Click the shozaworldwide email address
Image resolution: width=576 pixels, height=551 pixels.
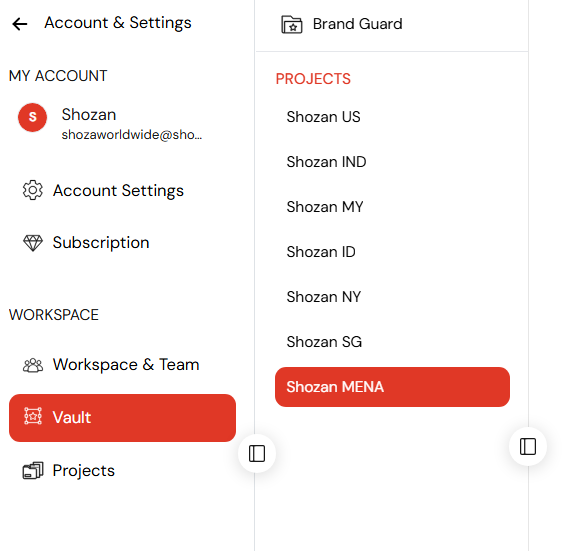[x=132, y=135]
